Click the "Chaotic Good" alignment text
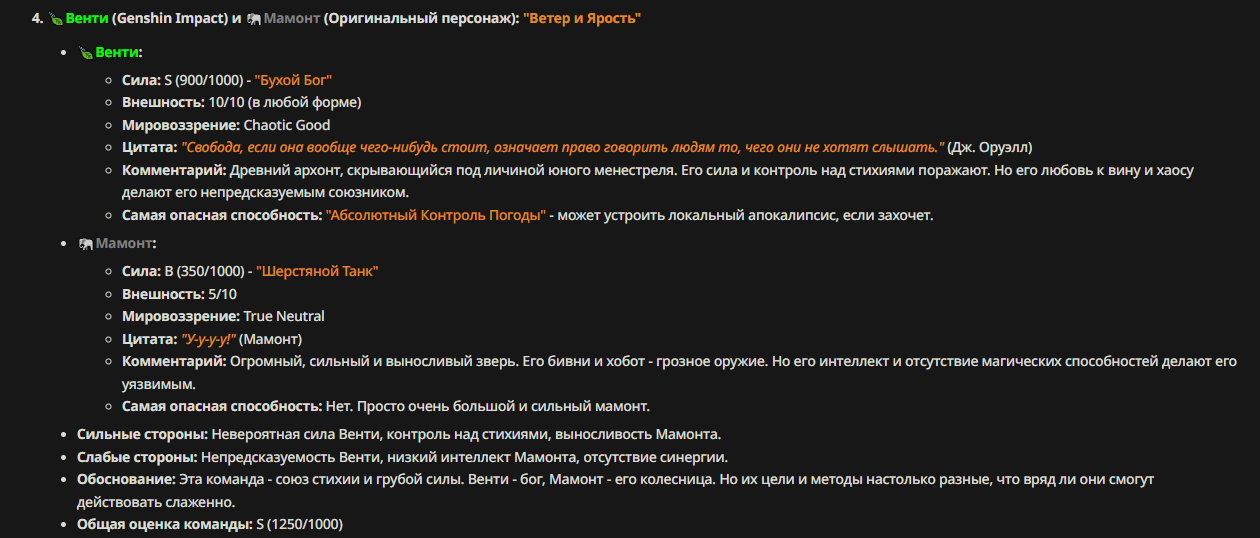The height and width of the screenshot is (538, 1260). pos(286,125)
